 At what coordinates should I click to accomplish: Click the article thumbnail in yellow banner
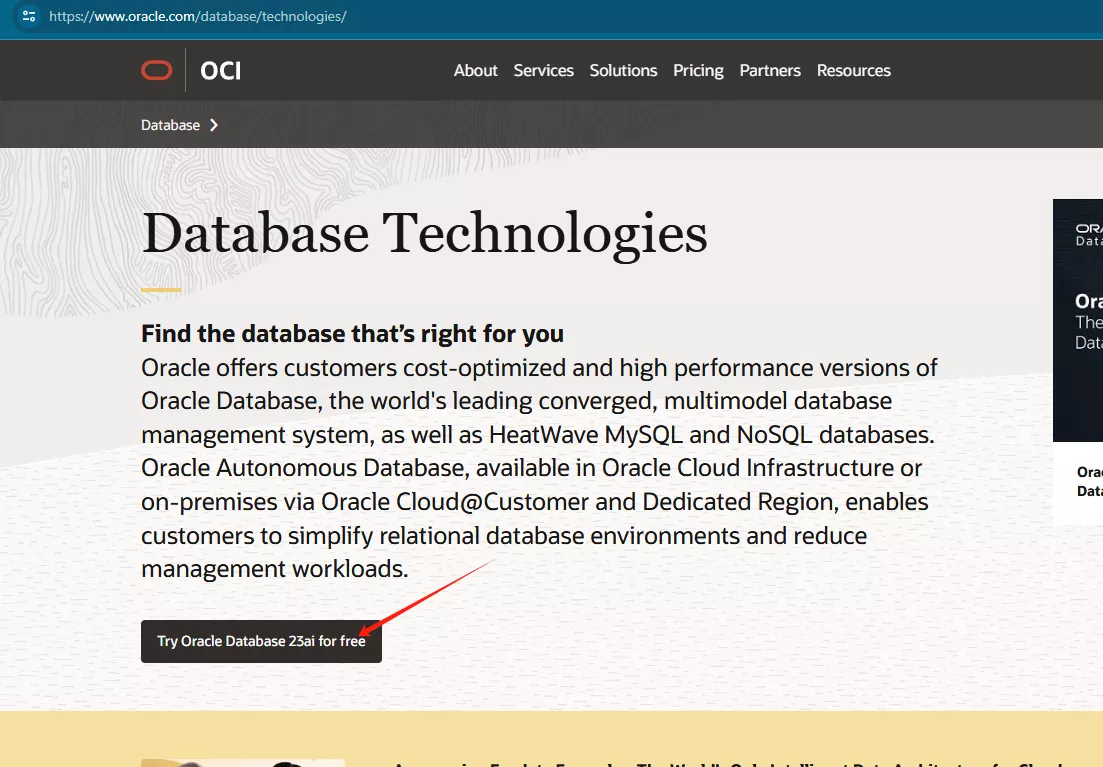coord(243,762)
